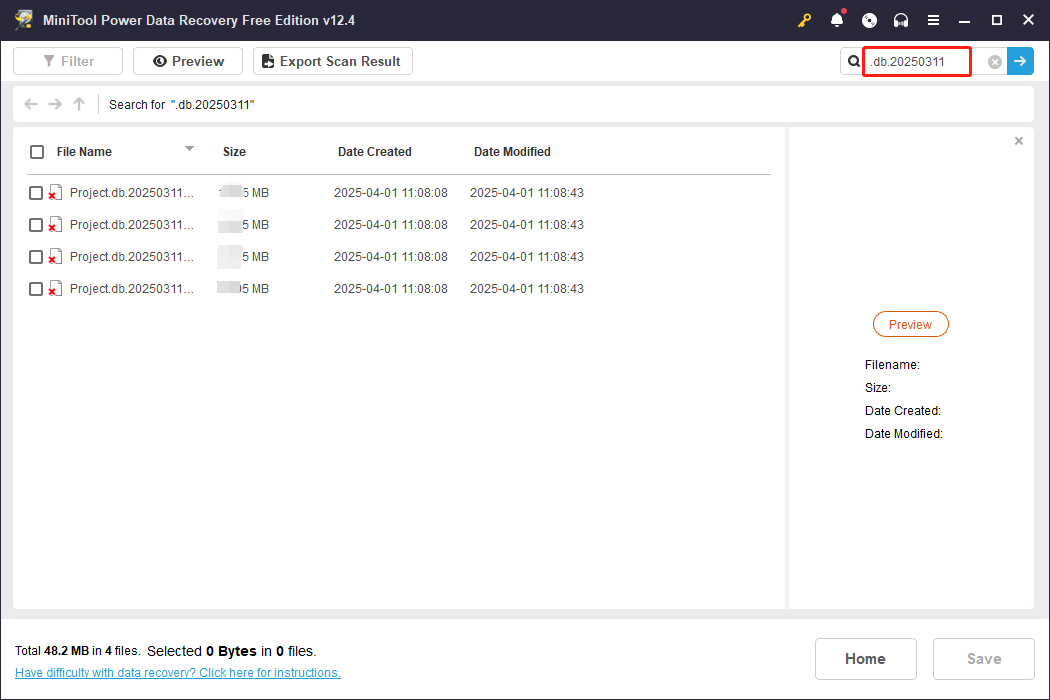This screenshot has height=700, width=1050.
Task: Select the third Project.db.20250311 file name
Action: [x=132, y=257]
